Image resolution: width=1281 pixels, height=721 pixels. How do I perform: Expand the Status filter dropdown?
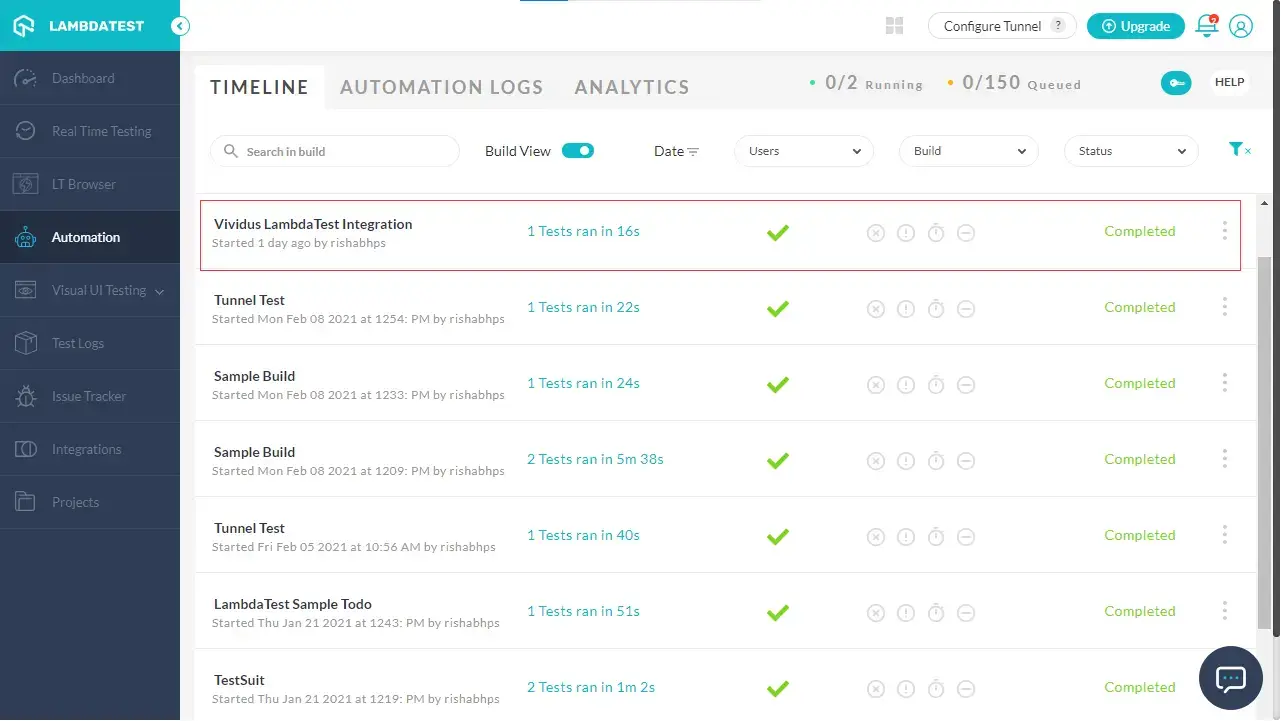point(1130,151)
